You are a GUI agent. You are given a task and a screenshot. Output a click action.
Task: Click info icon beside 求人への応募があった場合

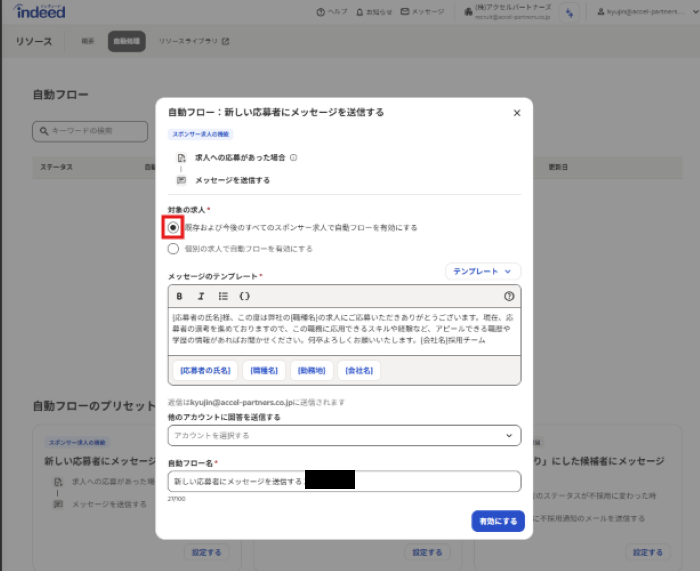click(293, 157)
